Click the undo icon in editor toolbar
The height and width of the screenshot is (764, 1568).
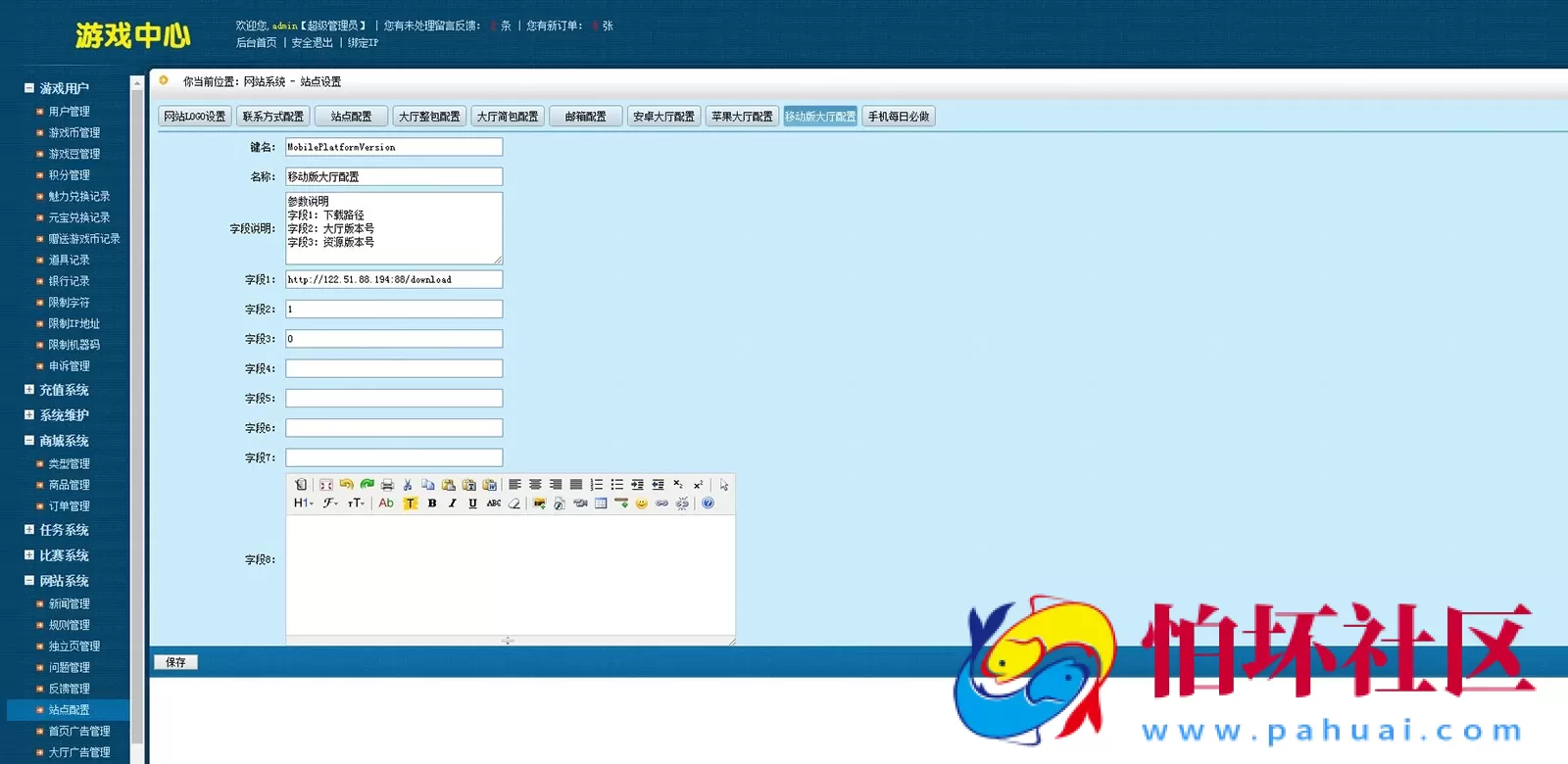click(x=346, y=485)
